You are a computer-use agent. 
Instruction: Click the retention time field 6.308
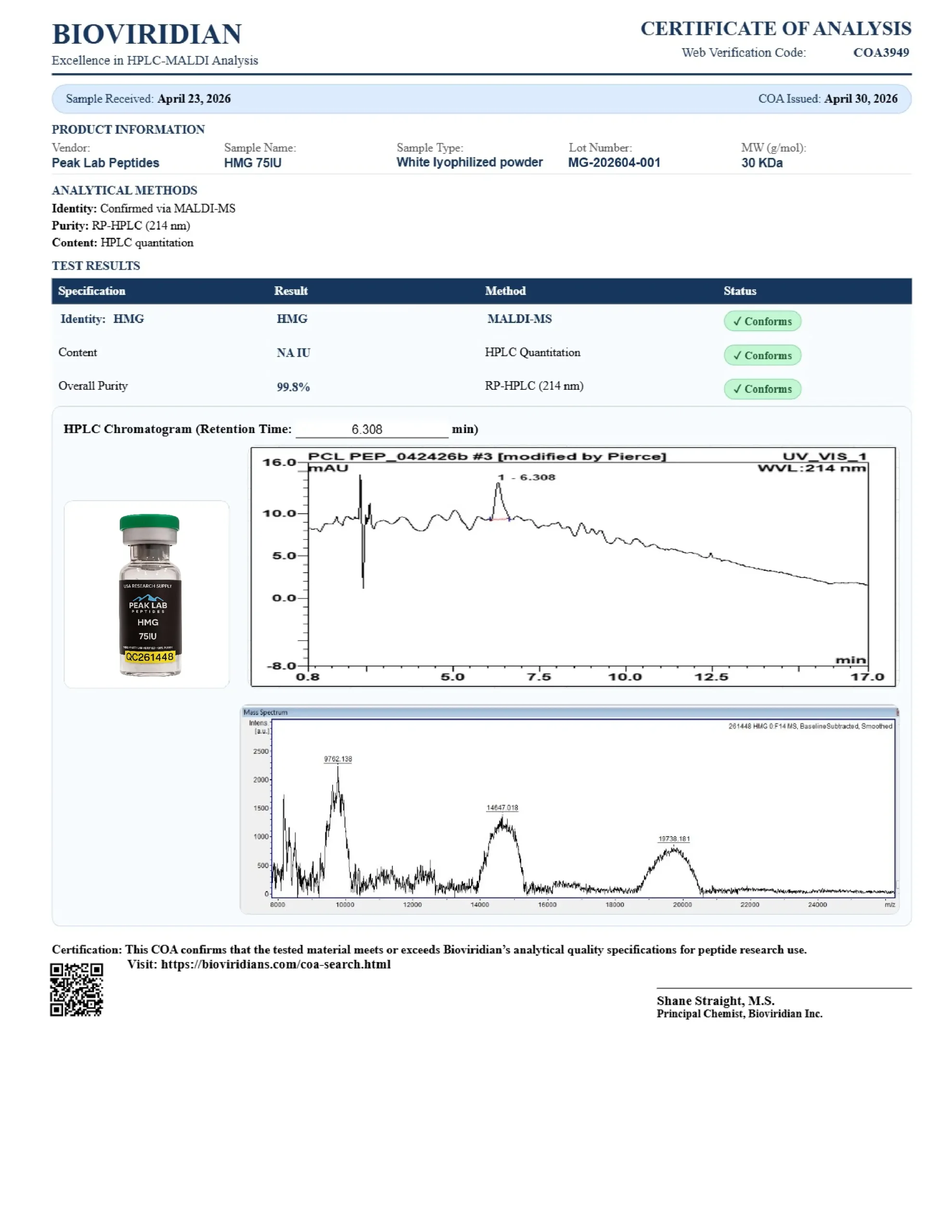[372, 429]
